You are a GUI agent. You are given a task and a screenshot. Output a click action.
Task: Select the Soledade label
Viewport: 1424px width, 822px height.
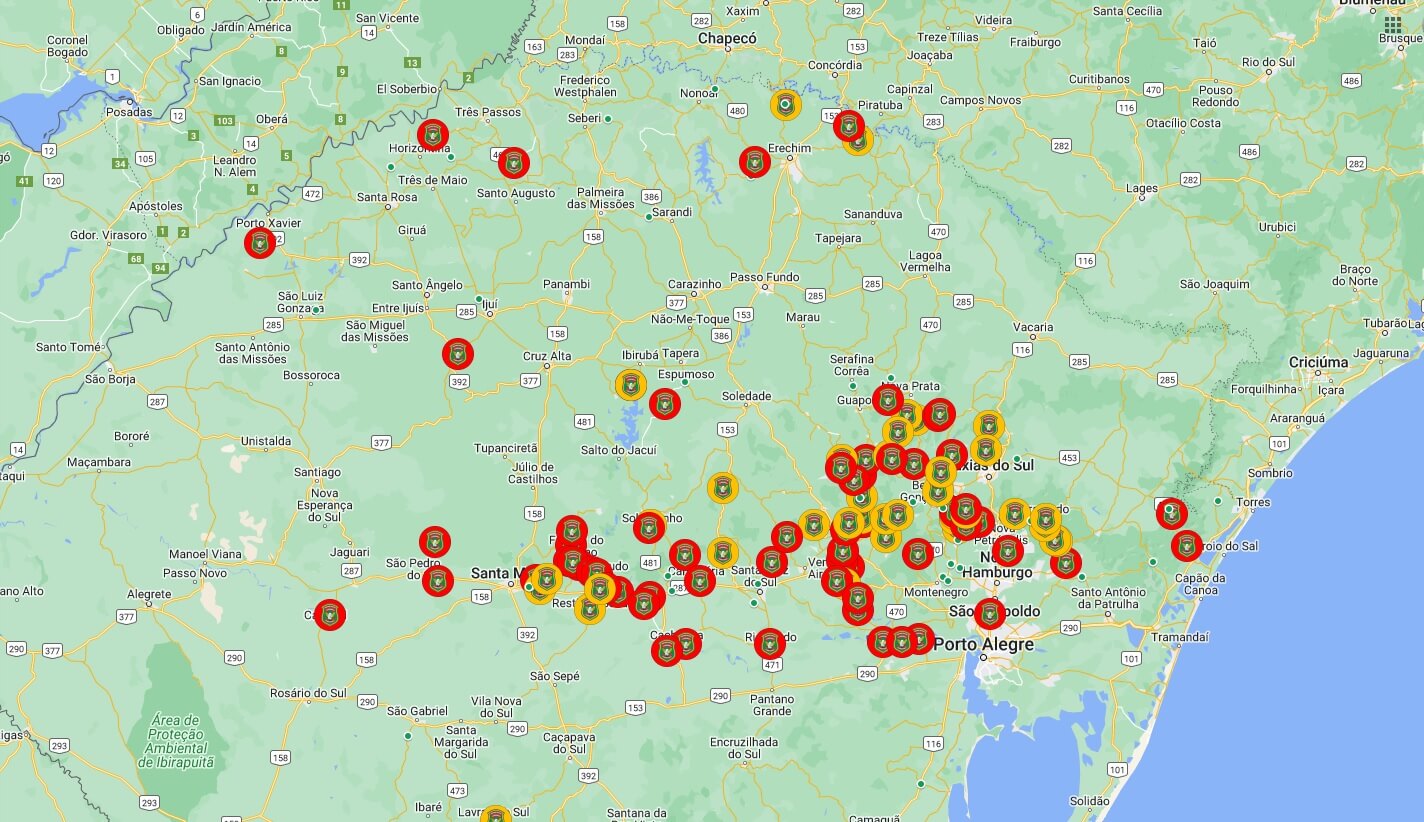pyautogui.click(x=746, y=396)
